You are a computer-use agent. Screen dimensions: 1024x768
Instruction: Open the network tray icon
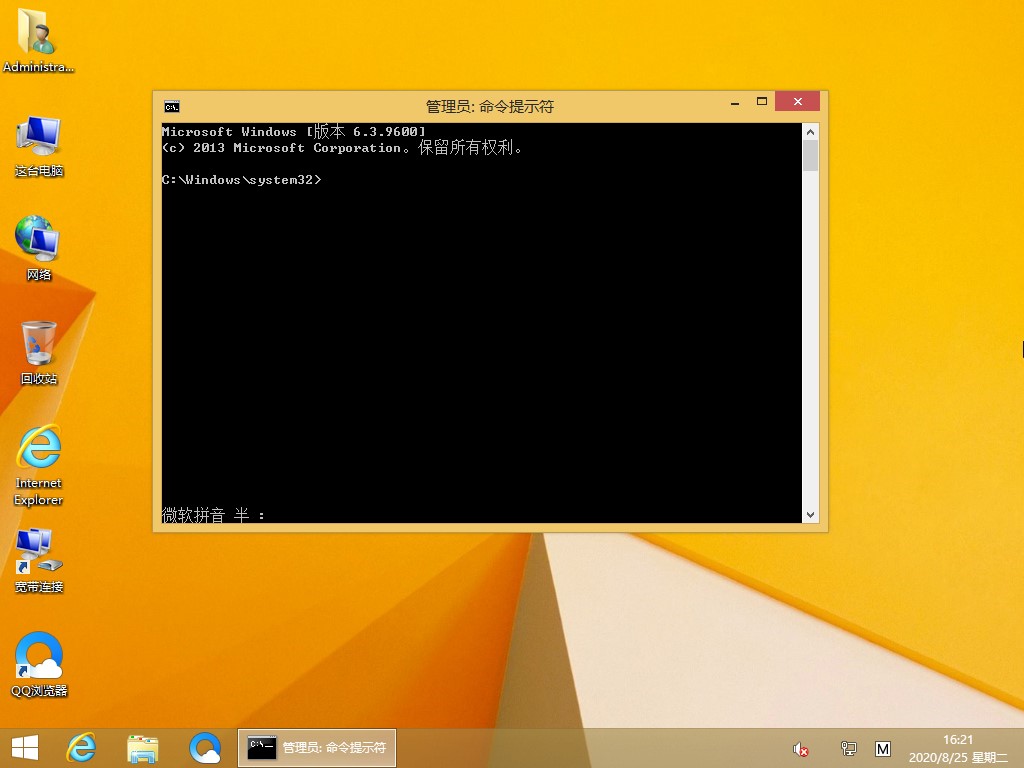[849, 748]
